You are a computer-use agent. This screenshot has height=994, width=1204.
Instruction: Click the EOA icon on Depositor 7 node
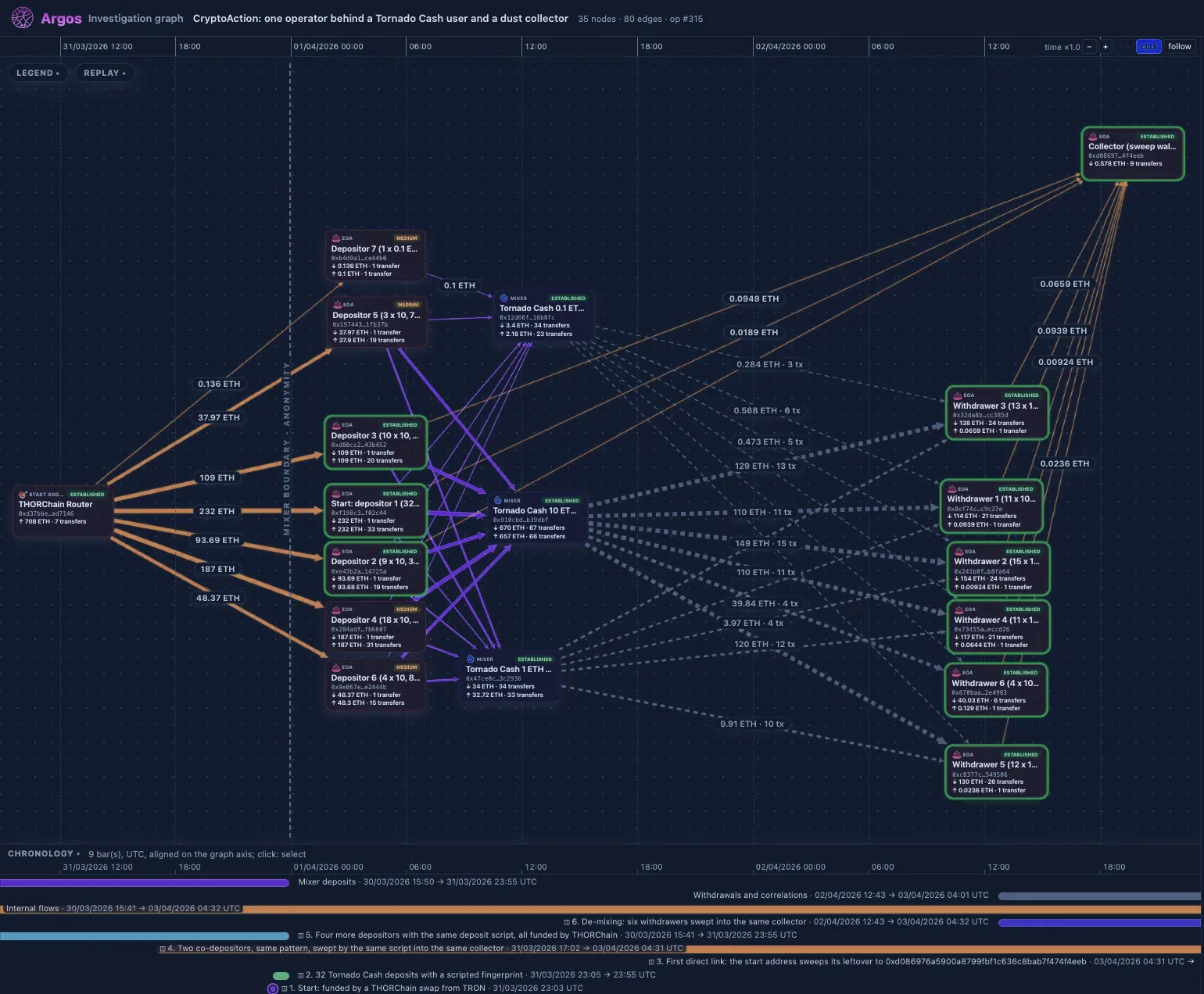[x=336, y=238]
